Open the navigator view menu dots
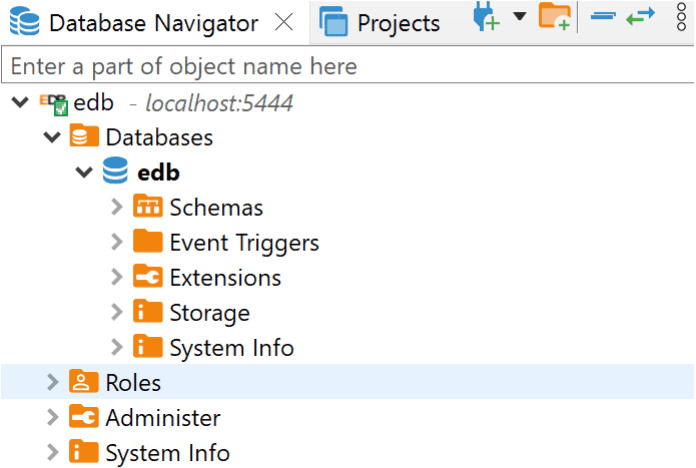 682,18
